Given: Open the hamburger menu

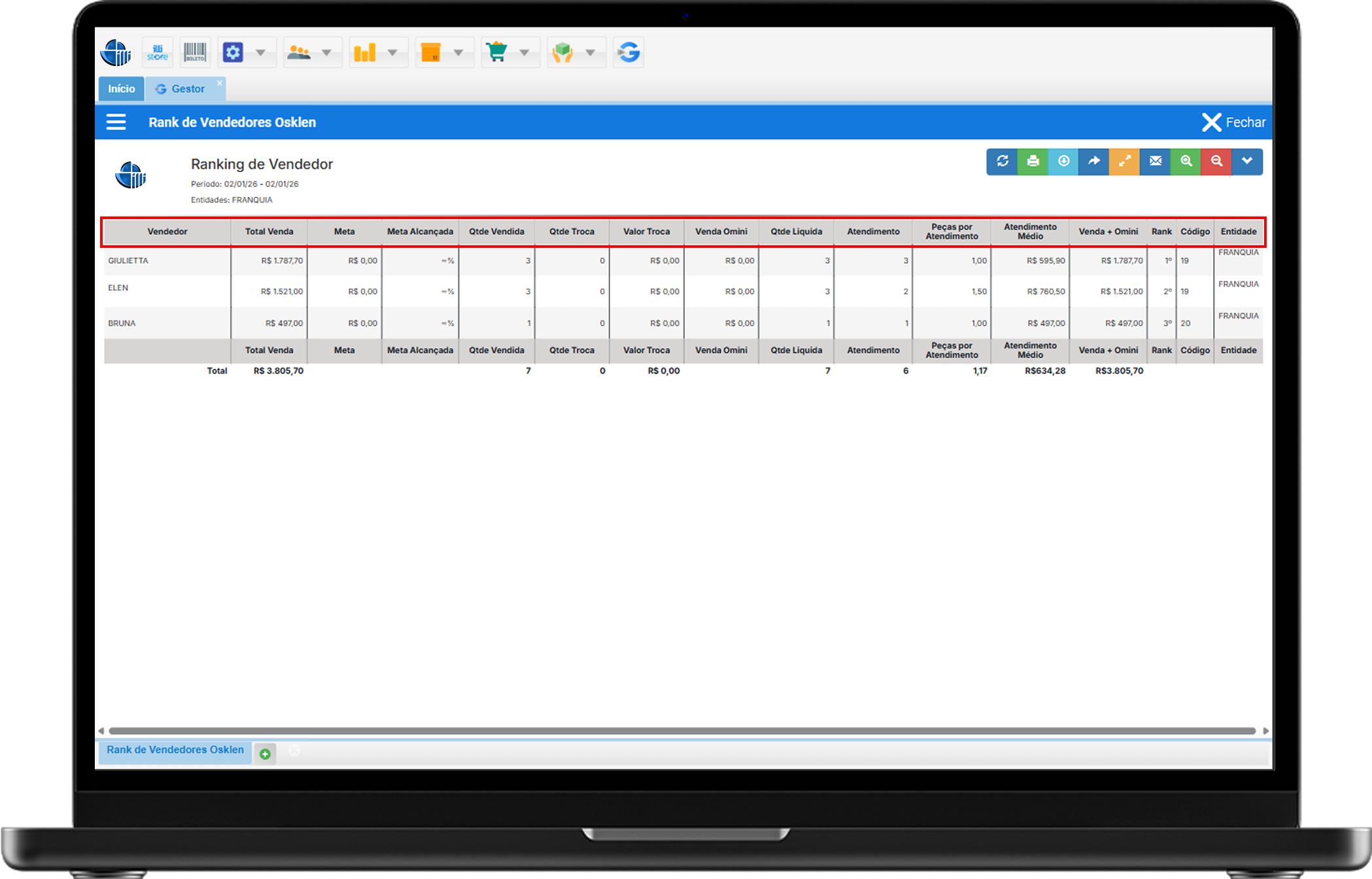Looking at the screenshot, I should pos(116,122).
